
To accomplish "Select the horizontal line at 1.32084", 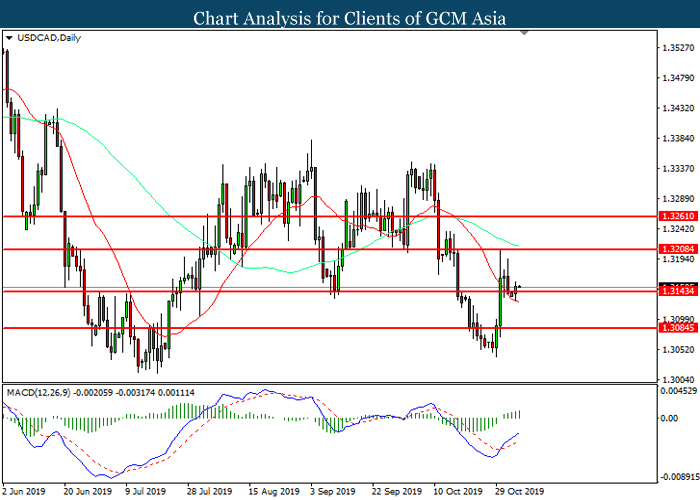I will [300, 247].
